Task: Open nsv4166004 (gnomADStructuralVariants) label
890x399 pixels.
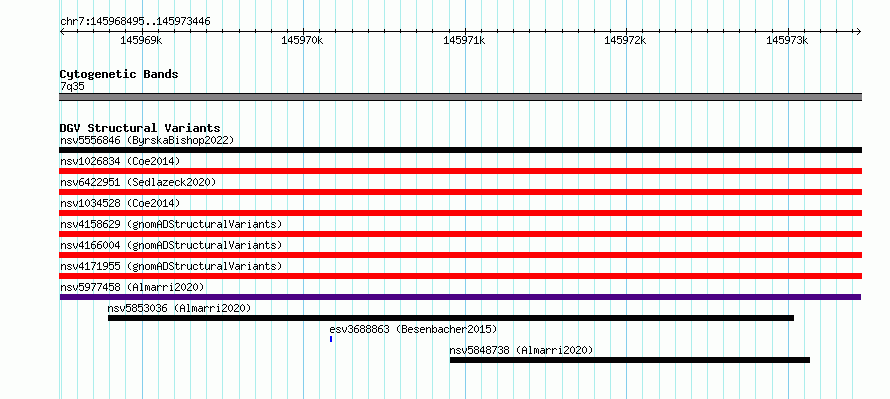Action: (171, 245)
